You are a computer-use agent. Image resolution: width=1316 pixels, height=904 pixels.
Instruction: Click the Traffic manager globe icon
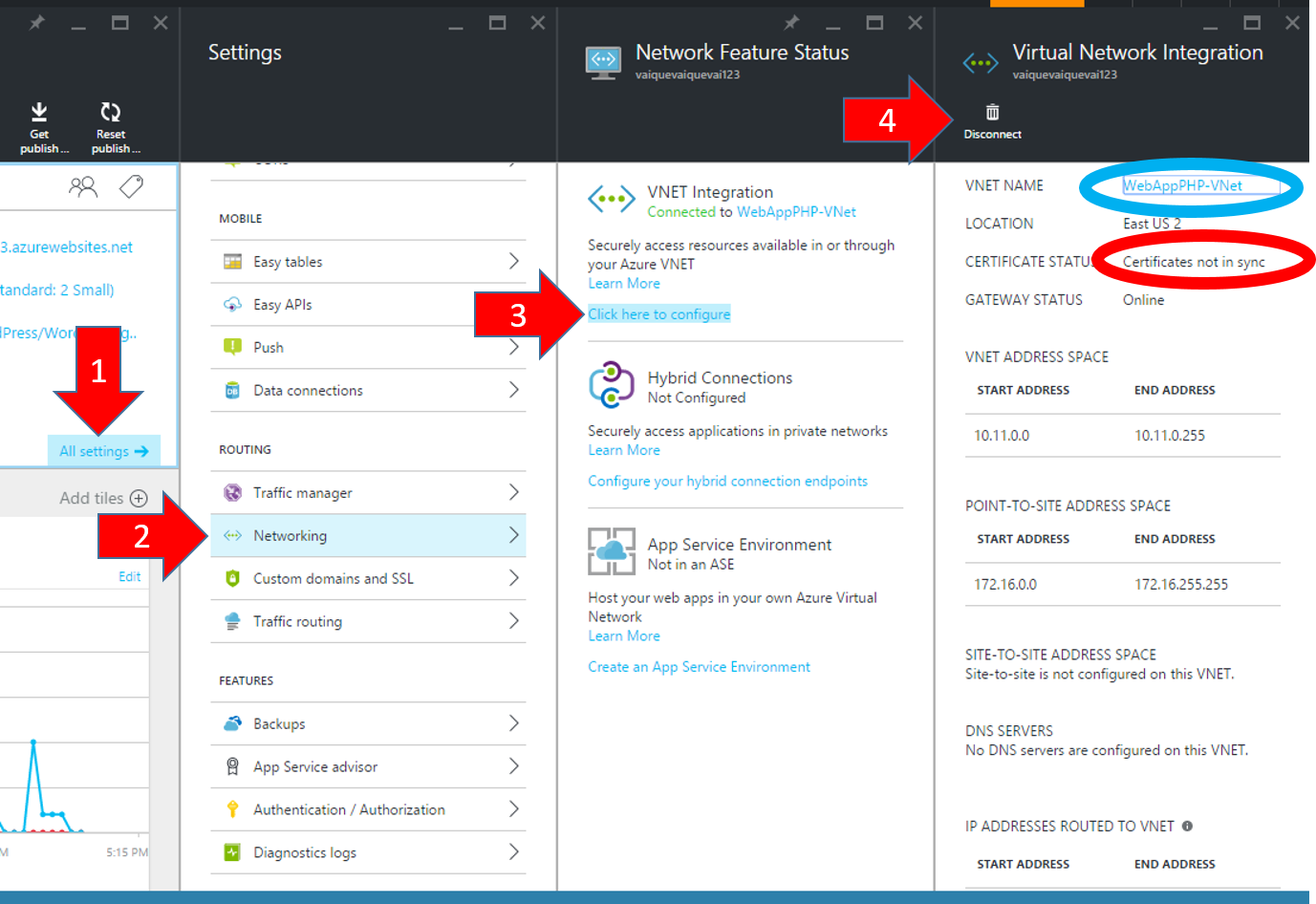tap(232, 493)
